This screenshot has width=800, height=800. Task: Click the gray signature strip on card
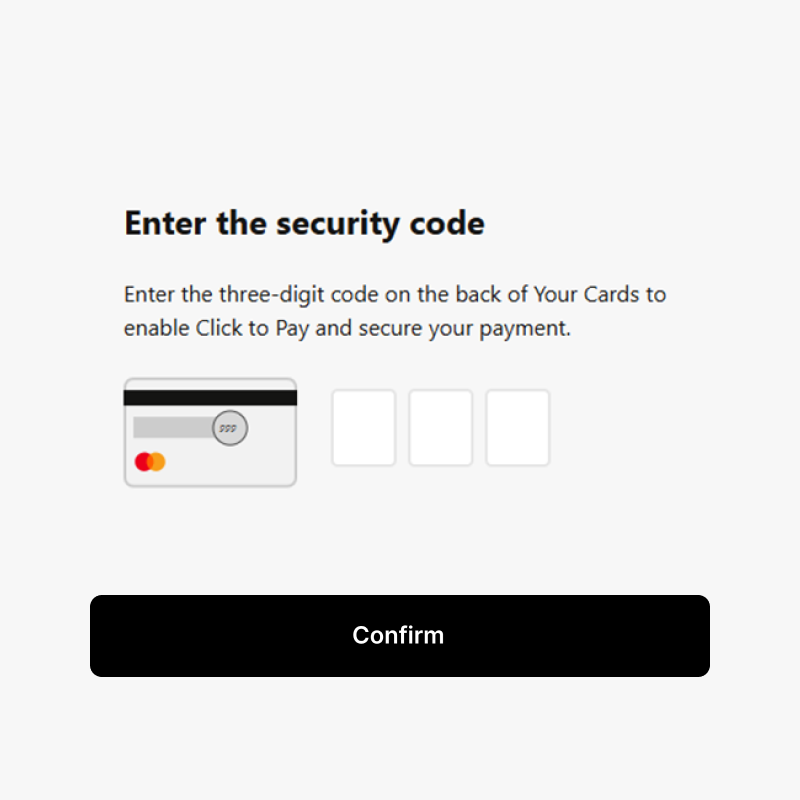click(x=172, y=428)
